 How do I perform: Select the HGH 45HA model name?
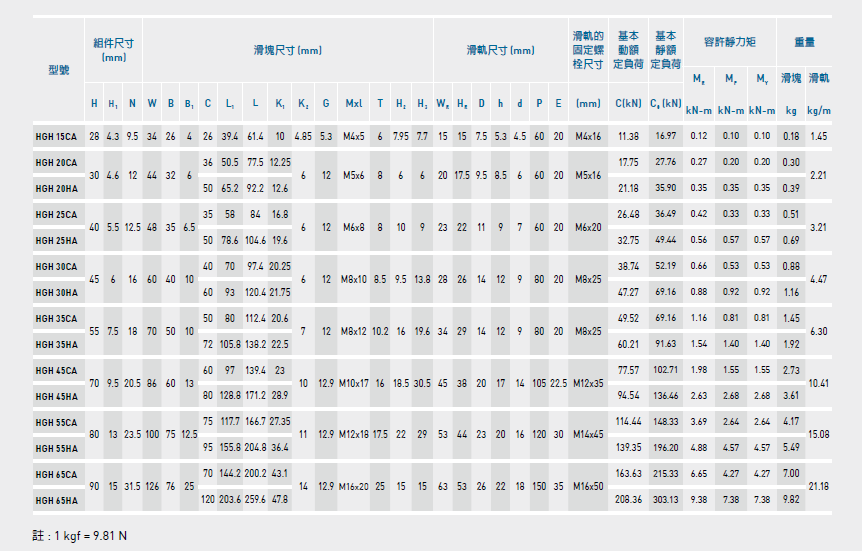[x=58, y=396]
